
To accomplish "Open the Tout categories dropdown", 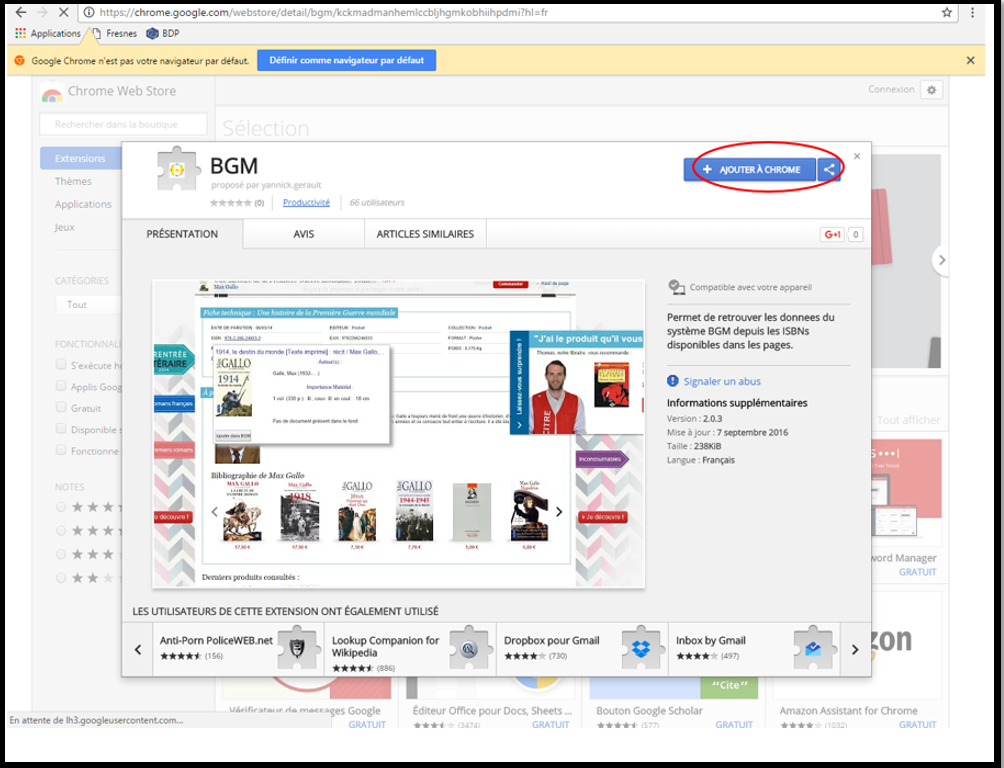I will pyautogui.click(x=88, y=305).
